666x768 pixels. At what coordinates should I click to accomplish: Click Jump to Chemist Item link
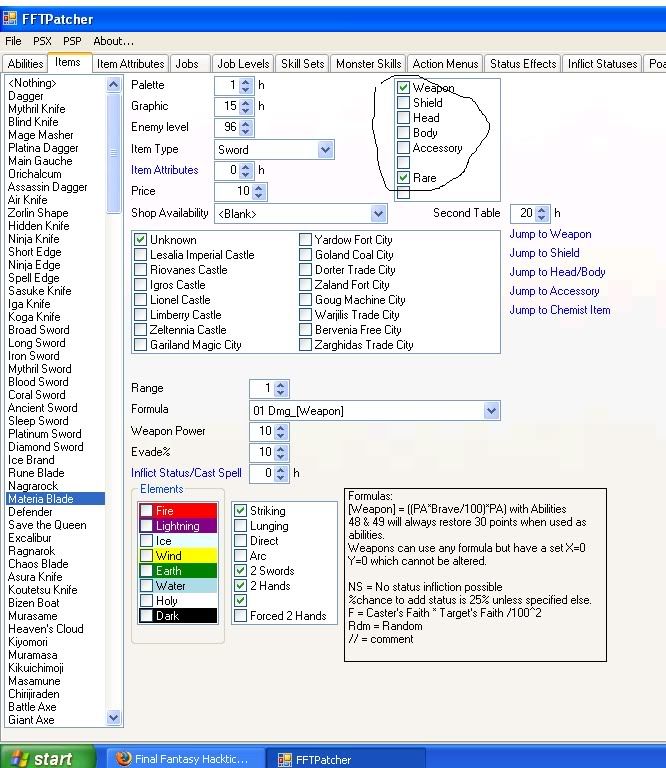560,310
